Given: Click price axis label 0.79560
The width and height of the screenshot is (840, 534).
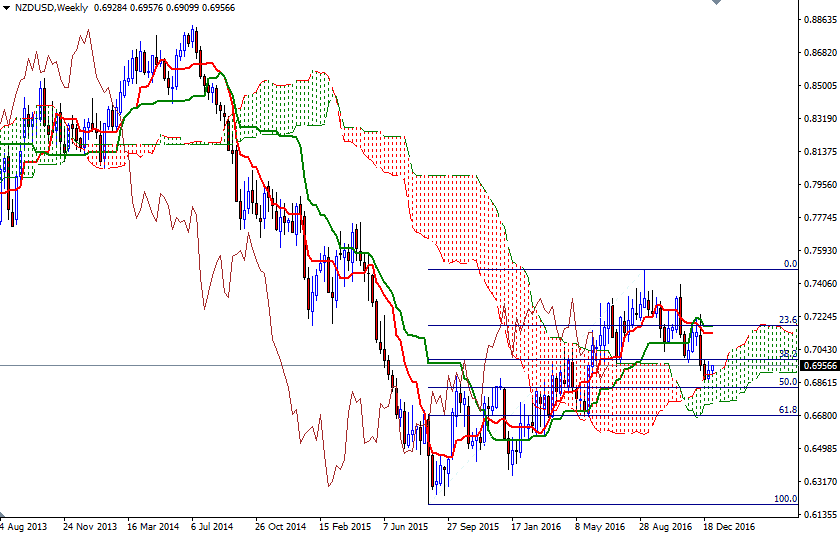Looking at the screenshot, I should (820, 185).
